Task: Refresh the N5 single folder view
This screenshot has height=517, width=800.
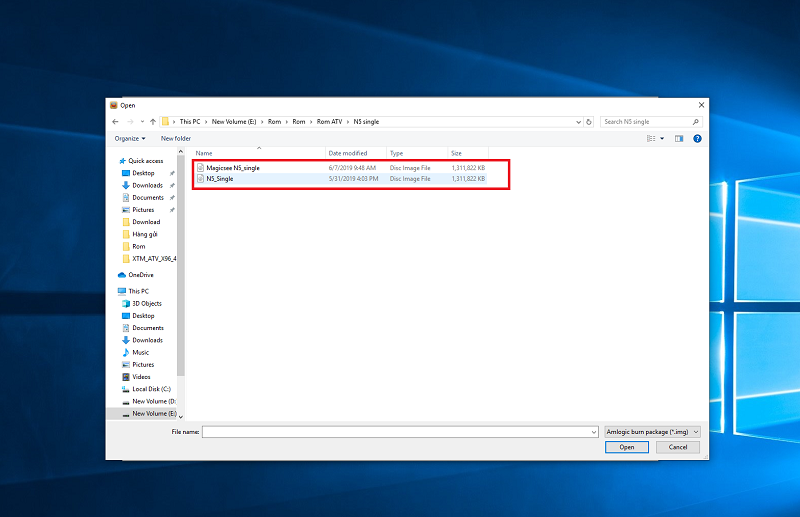Action: (589, 121)
